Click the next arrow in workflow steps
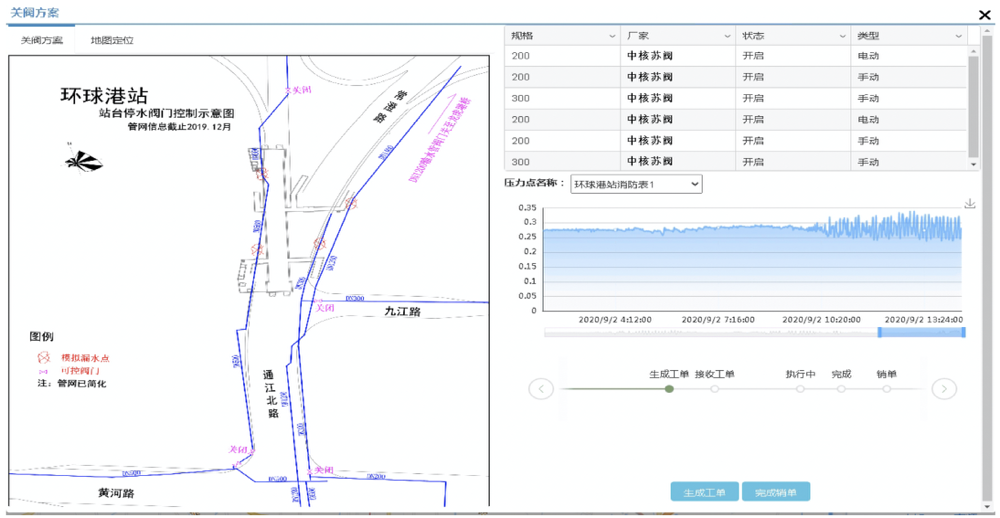This screenshot has height=518, width=1000. tap(944, 389)
